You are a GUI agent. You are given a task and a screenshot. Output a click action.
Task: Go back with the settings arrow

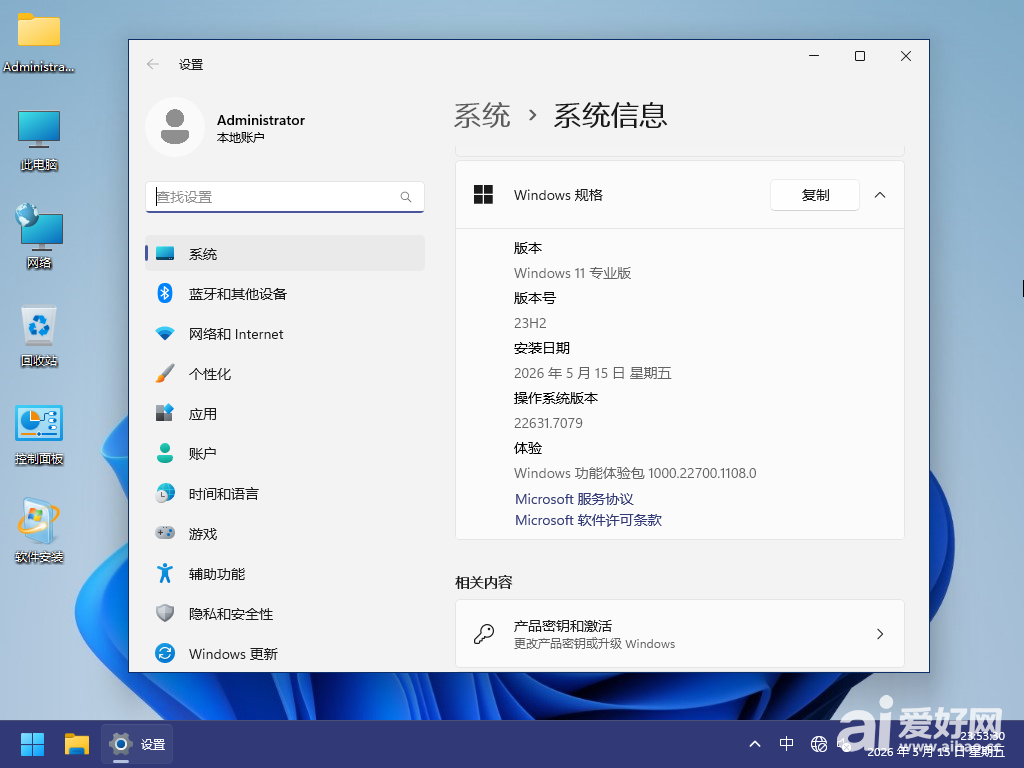pos(153,64)
